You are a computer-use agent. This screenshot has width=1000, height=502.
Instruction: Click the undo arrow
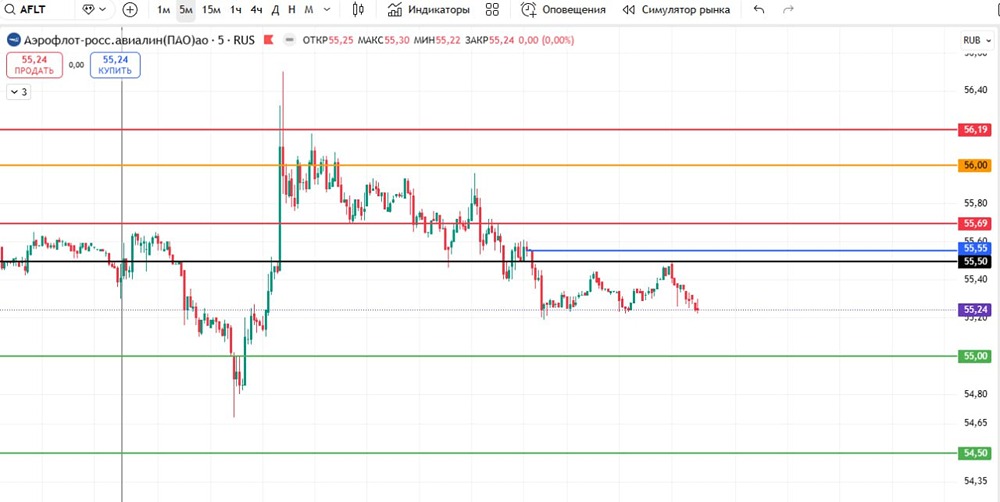point(758,10)
